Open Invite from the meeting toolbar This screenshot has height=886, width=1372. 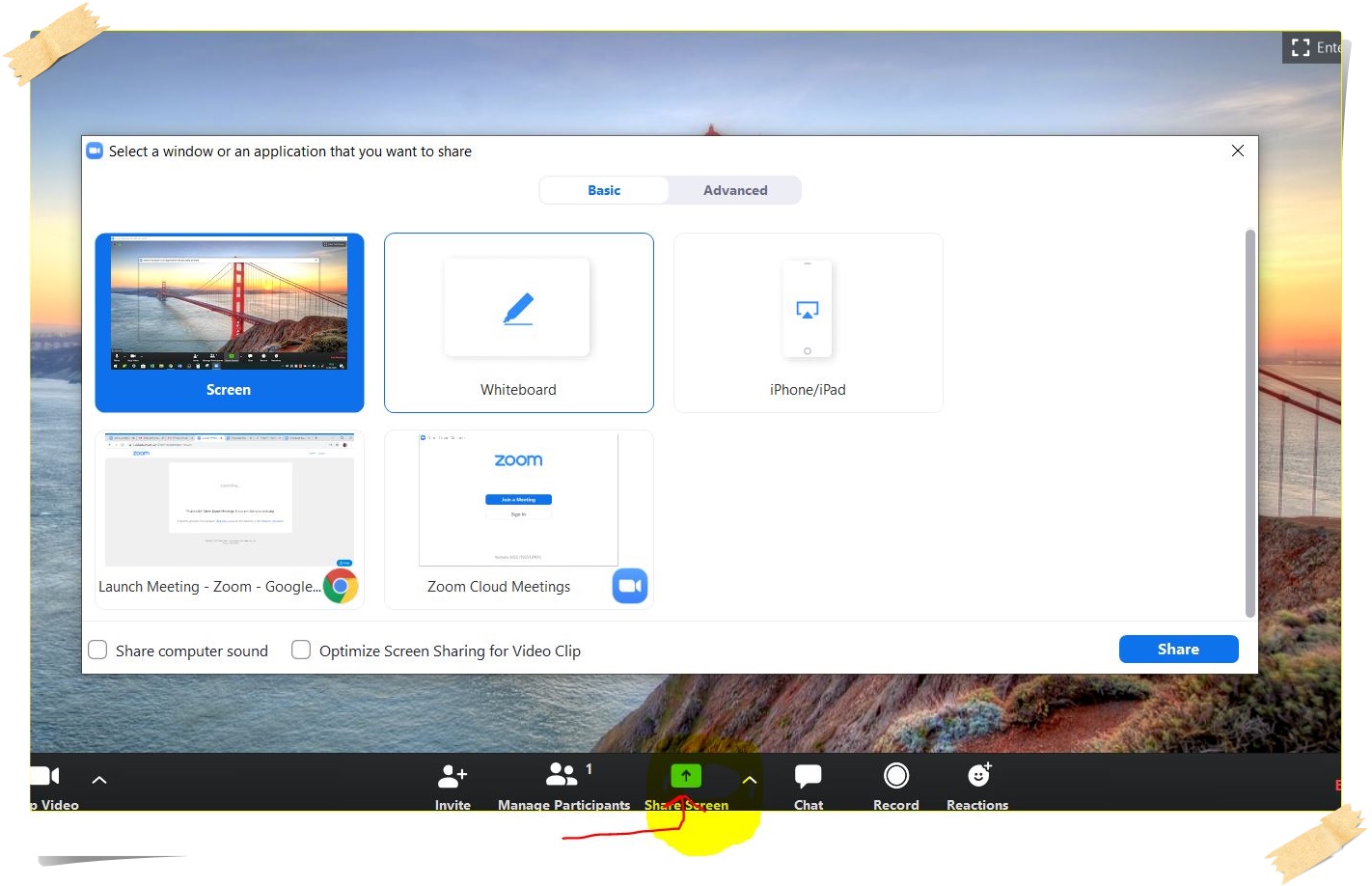click(453, 787)
